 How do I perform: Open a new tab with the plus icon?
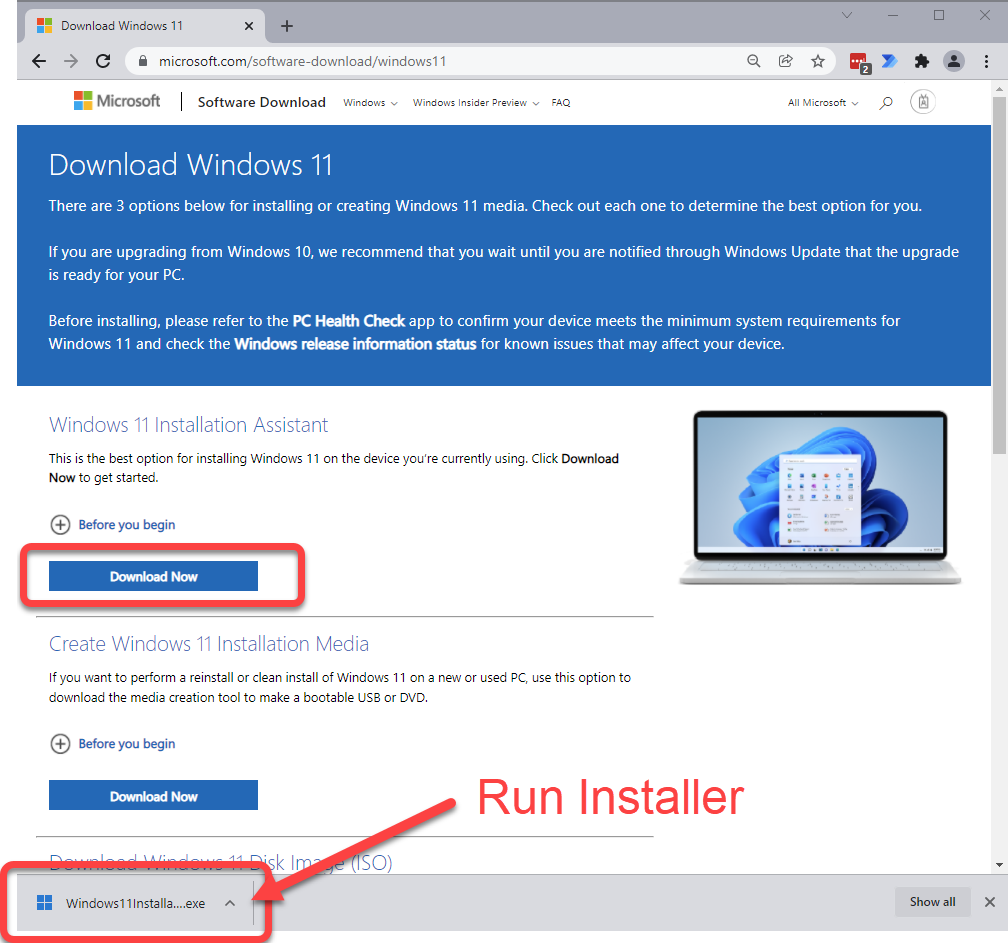pyautogui.click(x=287, y=26)
